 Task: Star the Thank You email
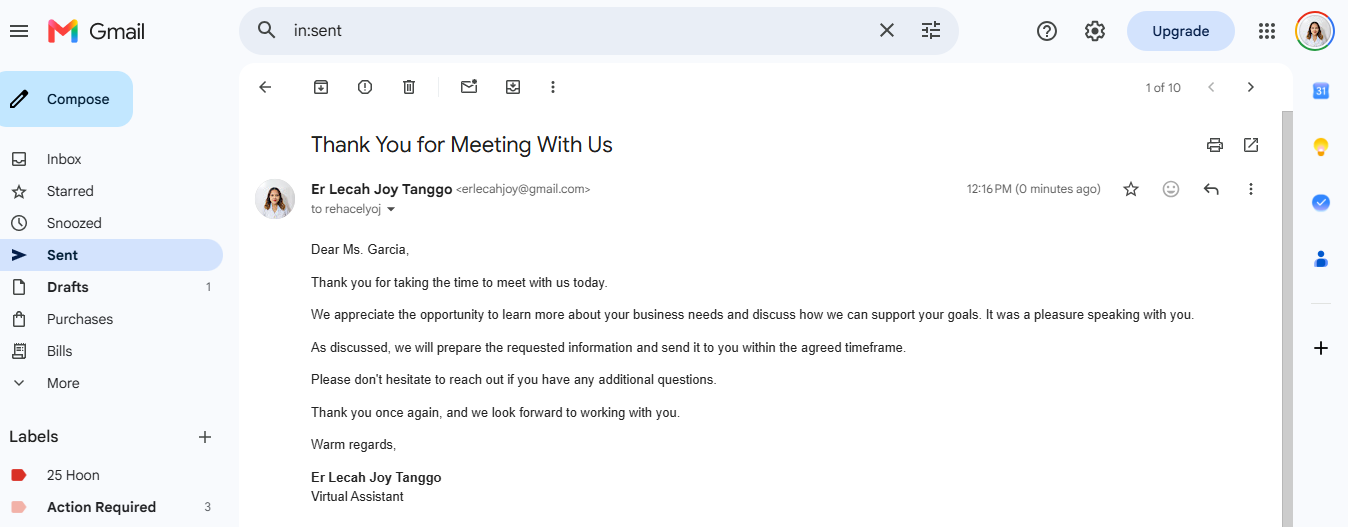tap(1131, 189)
